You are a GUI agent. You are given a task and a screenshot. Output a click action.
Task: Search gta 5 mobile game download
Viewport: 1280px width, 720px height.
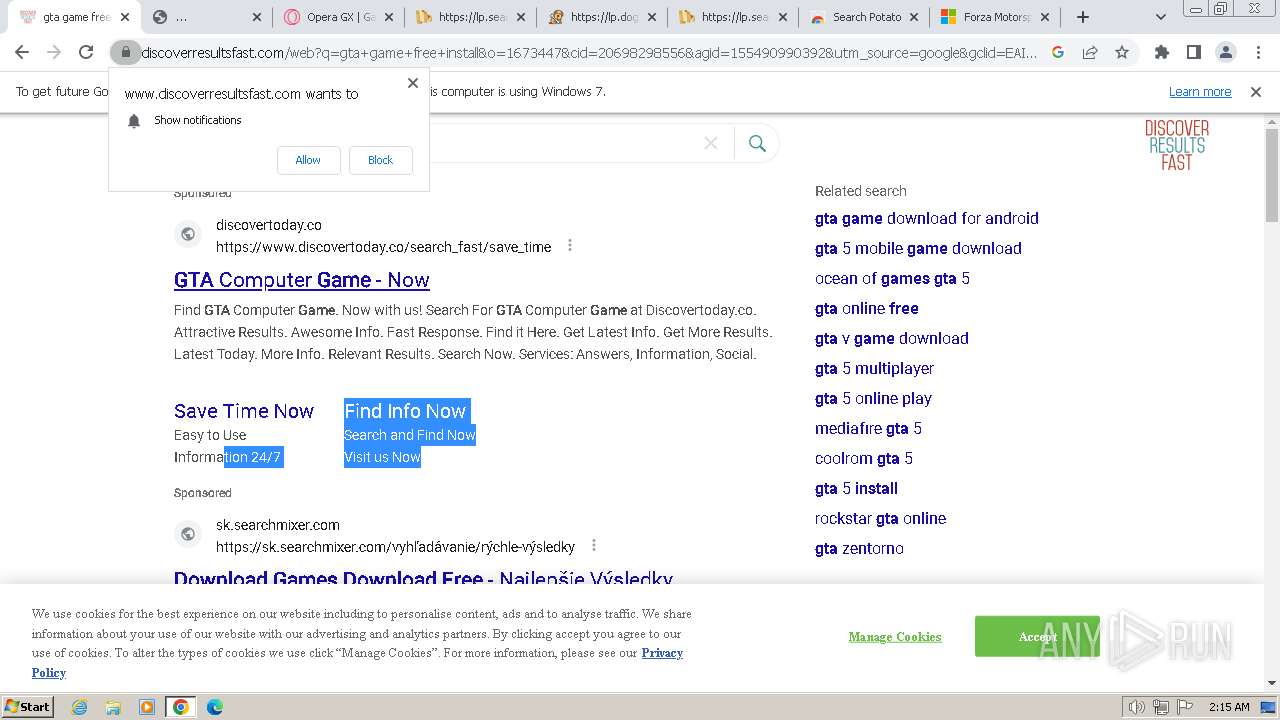918,248
